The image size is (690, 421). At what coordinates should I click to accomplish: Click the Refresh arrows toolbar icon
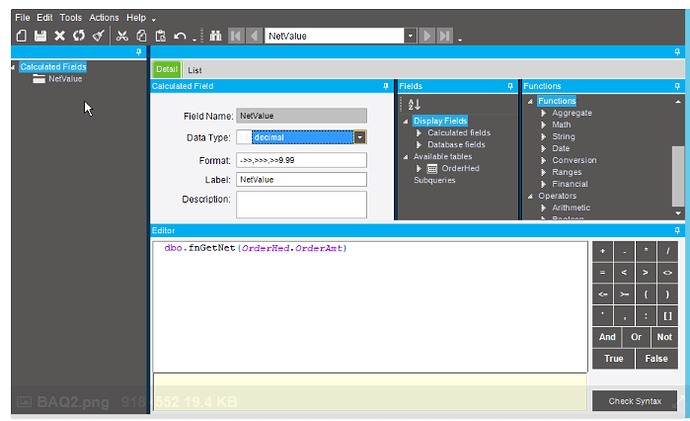(79, 35)
